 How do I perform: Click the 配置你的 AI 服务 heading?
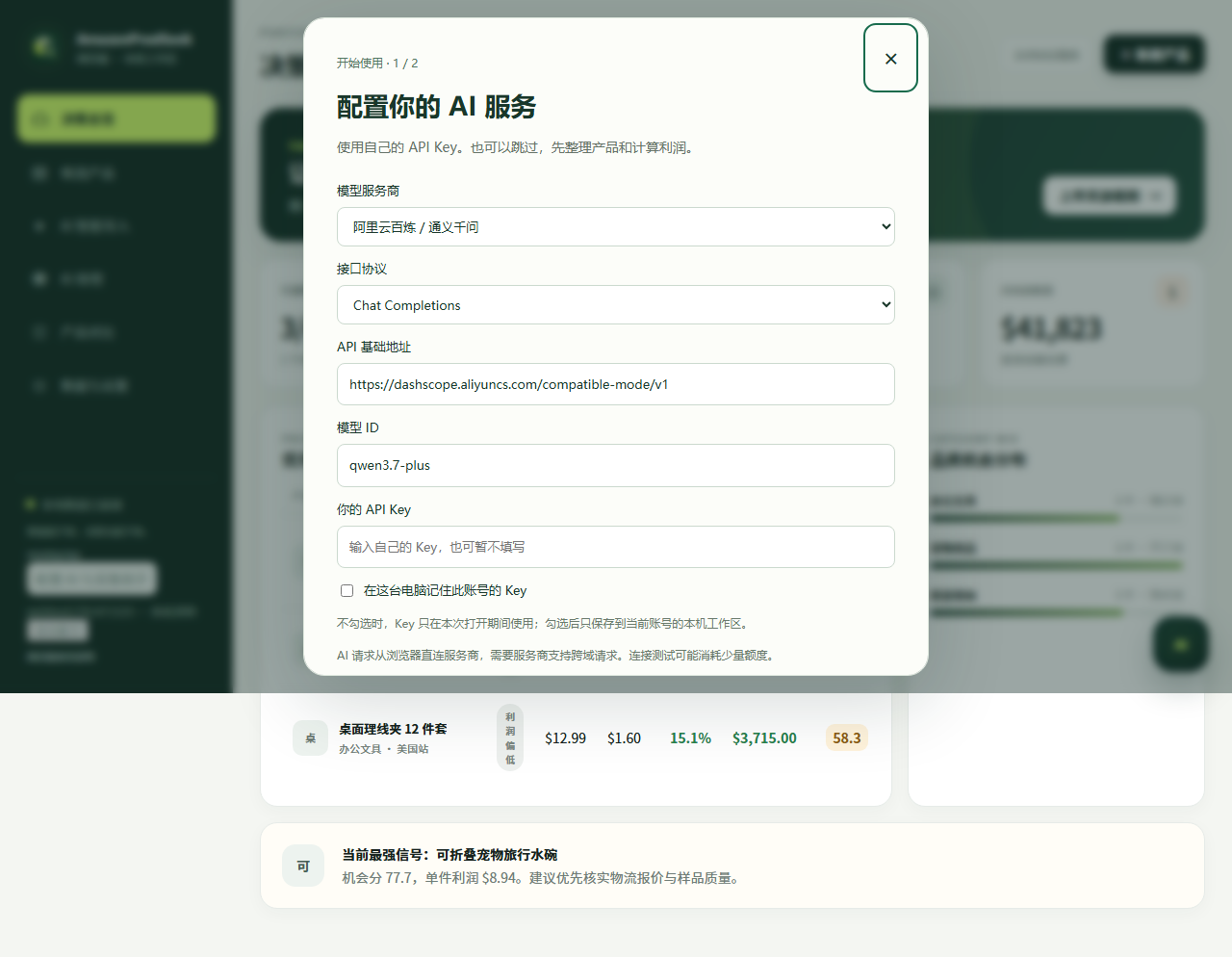[436, 107]
